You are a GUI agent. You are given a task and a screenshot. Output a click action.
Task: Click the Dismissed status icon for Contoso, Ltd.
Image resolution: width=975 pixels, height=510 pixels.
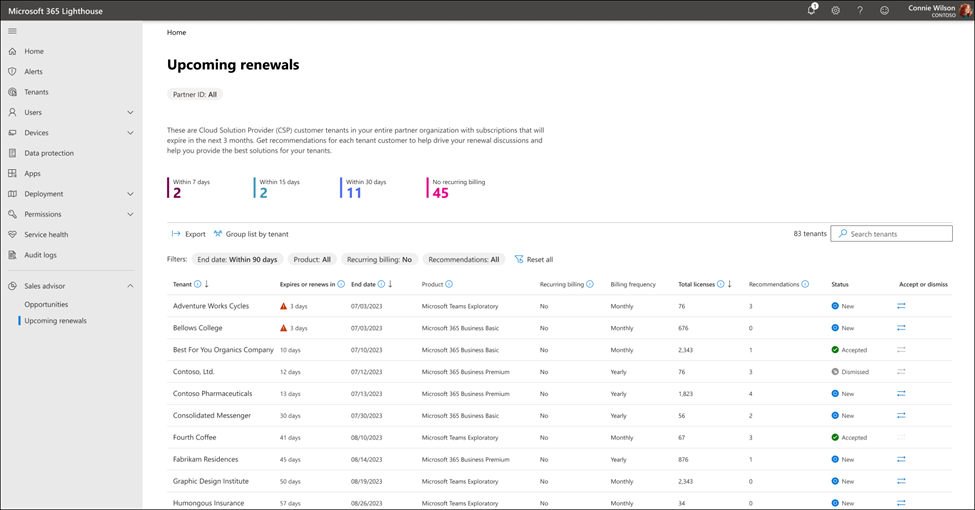pos(835,372)
